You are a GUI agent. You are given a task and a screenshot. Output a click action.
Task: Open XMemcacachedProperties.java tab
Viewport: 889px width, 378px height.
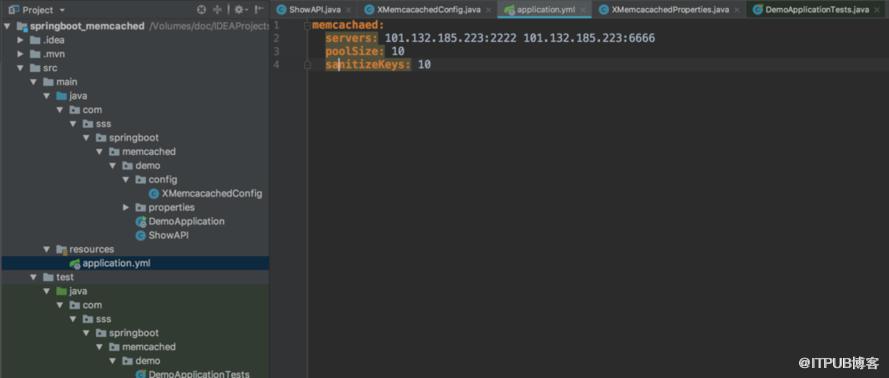coord(670,10)
